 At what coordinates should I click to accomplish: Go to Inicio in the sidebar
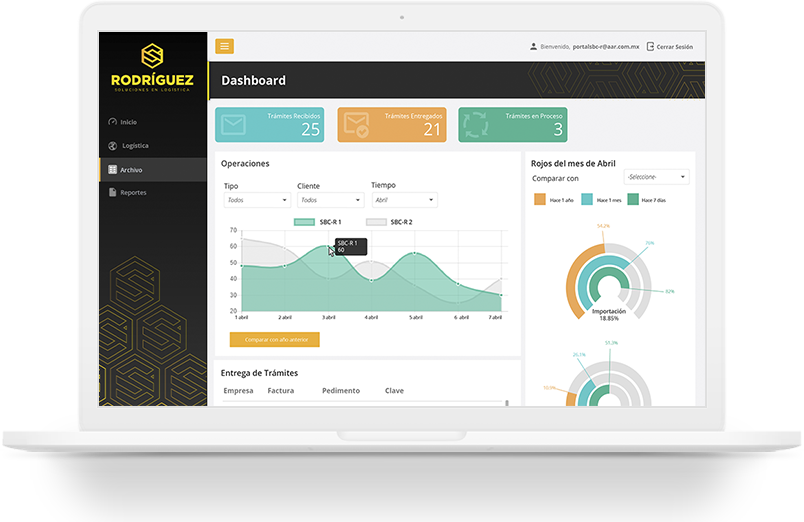[128, 122]
